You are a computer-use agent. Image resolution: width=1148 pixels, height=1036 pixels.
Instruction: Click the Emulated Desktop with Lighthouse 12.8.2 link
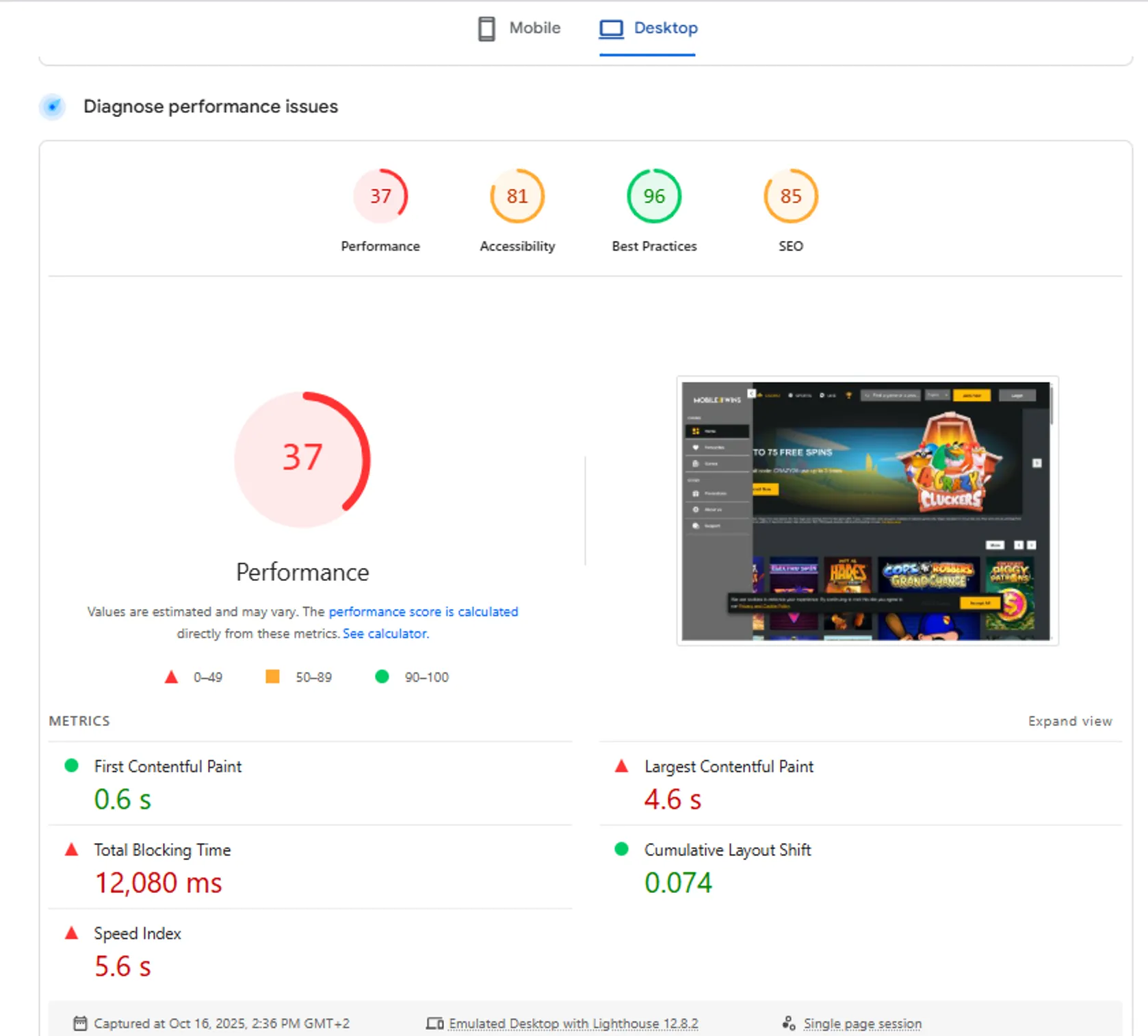(573, 1023)
